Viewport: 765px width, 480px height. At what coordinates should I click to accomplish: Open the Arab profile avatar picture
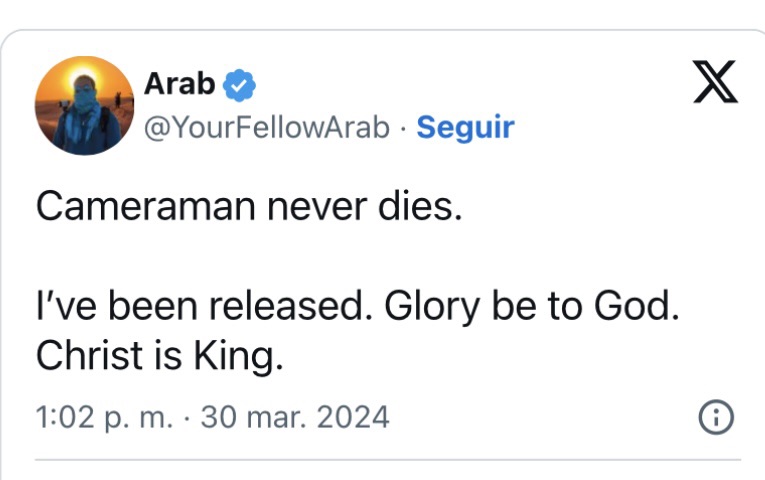click(84, 105)
